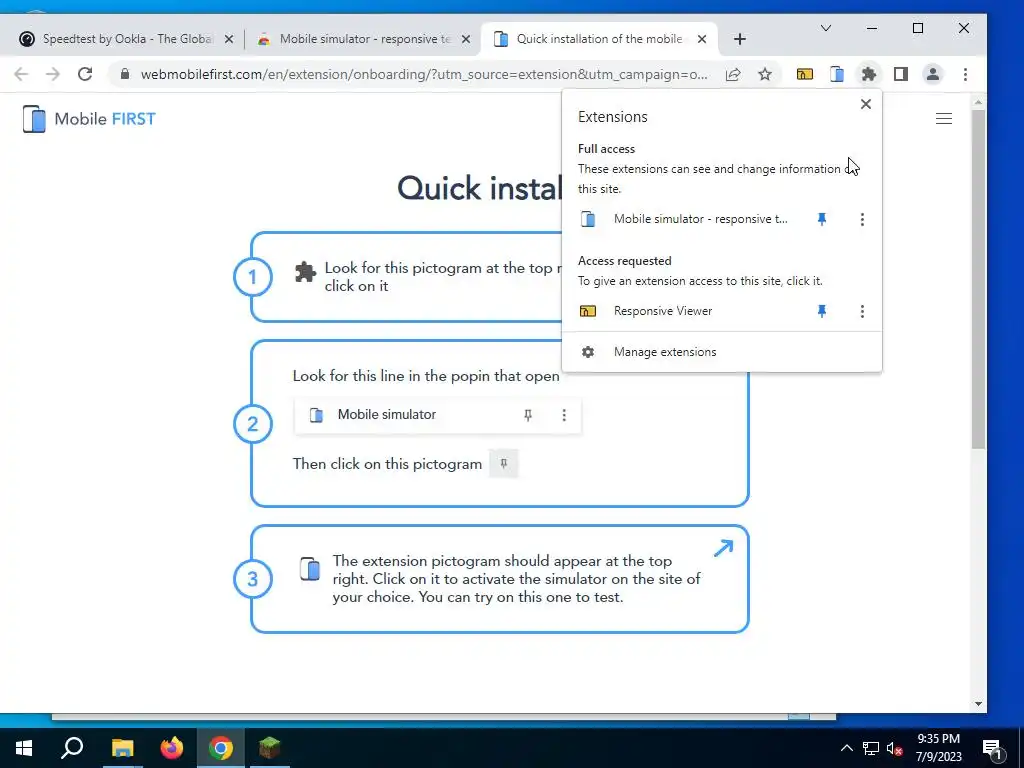This screenshot has width=1024, height=768.
Task: Open Windows taskbar search
Action: pyautogui.click(x=72, y=748)
